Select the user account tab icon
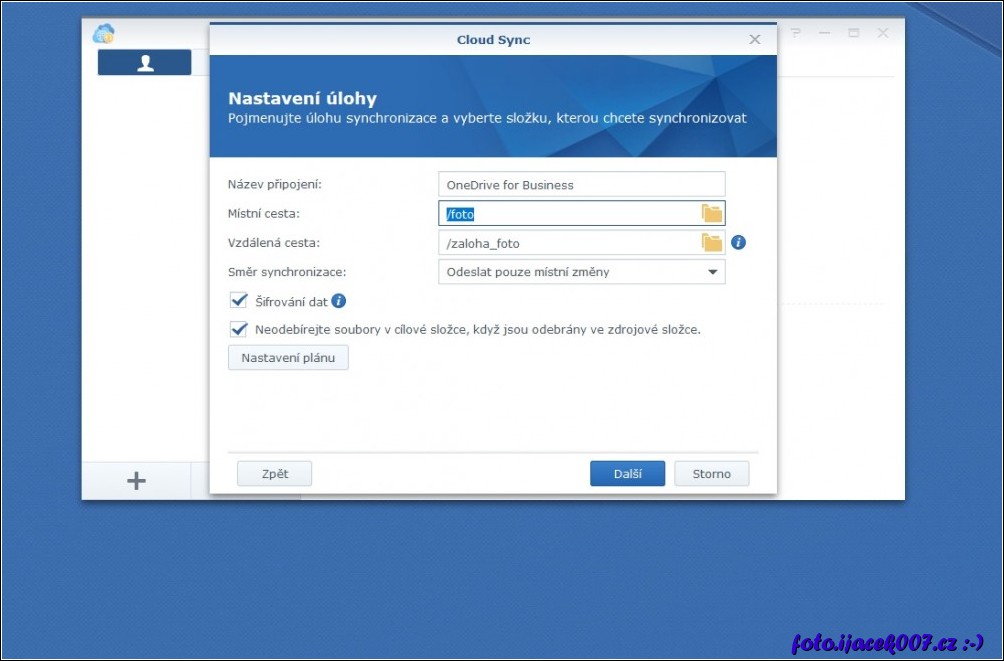The width and height of the screenshot is (1004, 661). coord(145,63)
